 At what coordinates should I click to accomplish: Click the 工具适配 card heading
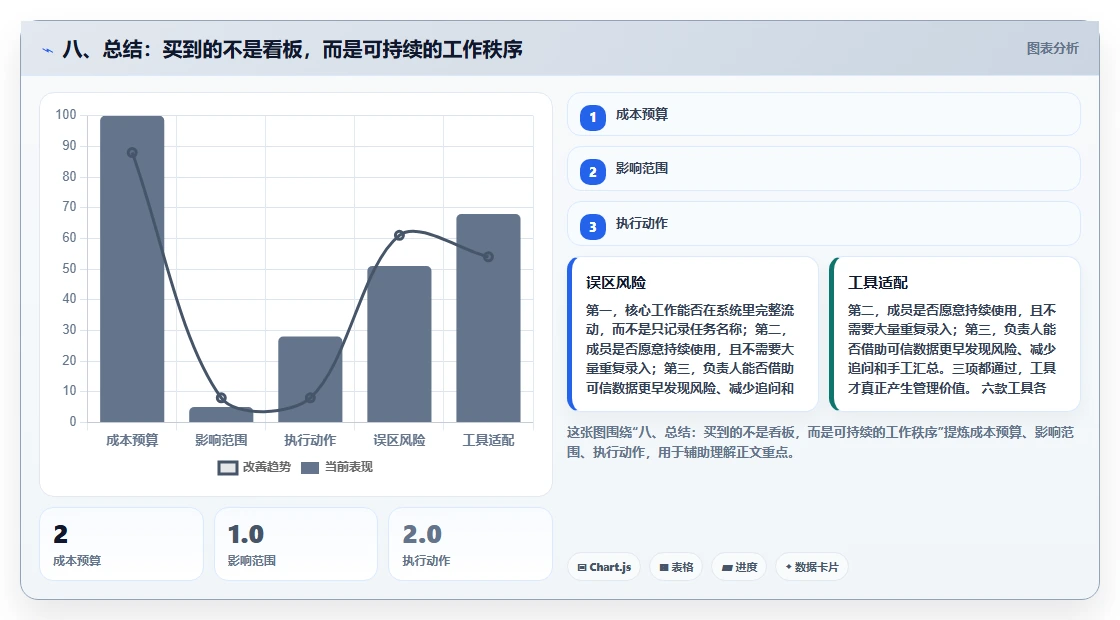878,283
